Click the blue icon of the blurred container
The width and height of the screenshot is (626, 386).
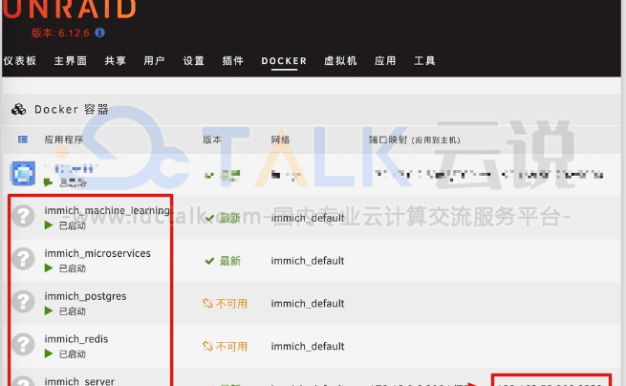click(x=23, y=173)
